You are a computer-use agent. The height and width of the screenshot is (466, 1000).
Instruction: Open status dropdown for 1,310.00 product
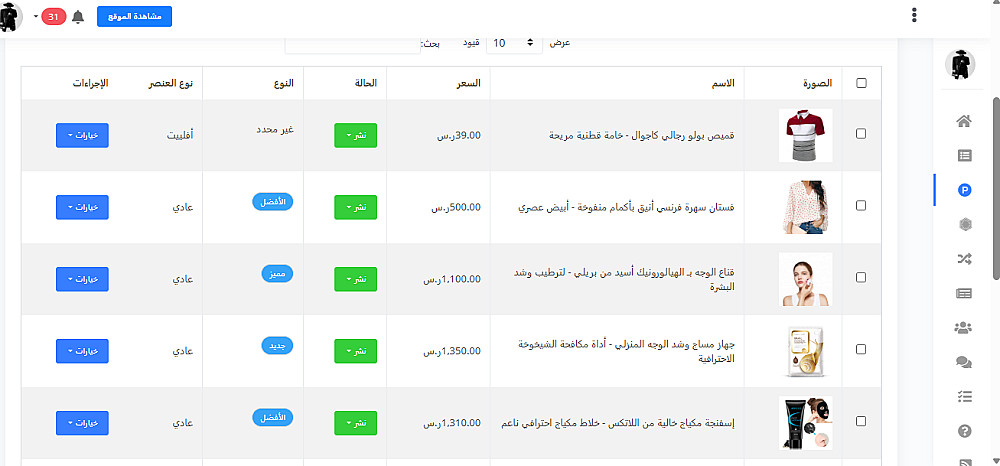[x=355, y=423]
